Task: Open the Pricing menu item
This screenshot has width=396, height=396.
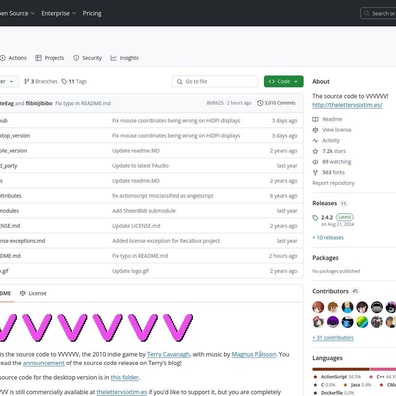Action: point(92,13)
